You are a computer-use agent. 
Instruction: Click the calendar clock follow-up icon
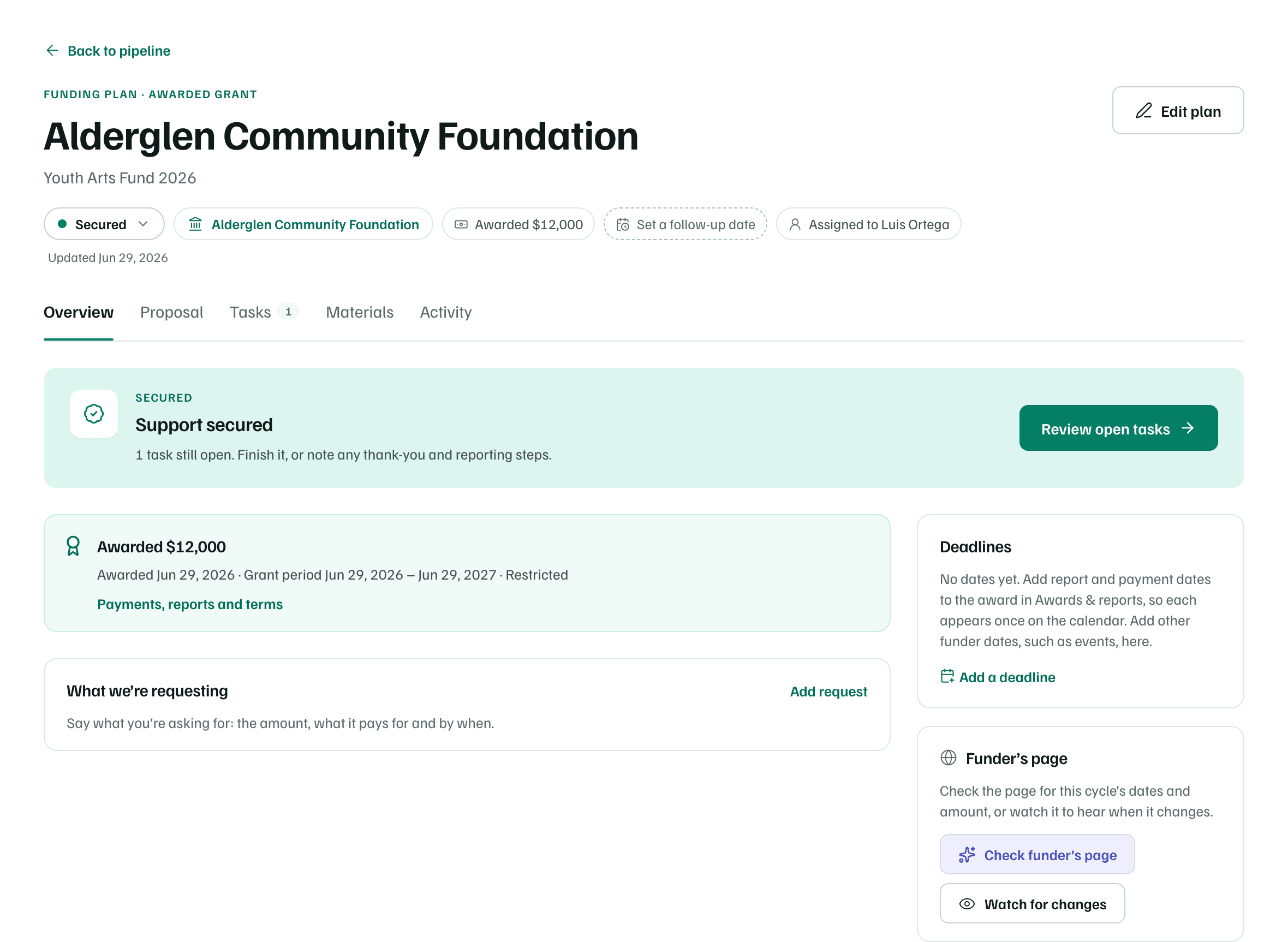623,224
